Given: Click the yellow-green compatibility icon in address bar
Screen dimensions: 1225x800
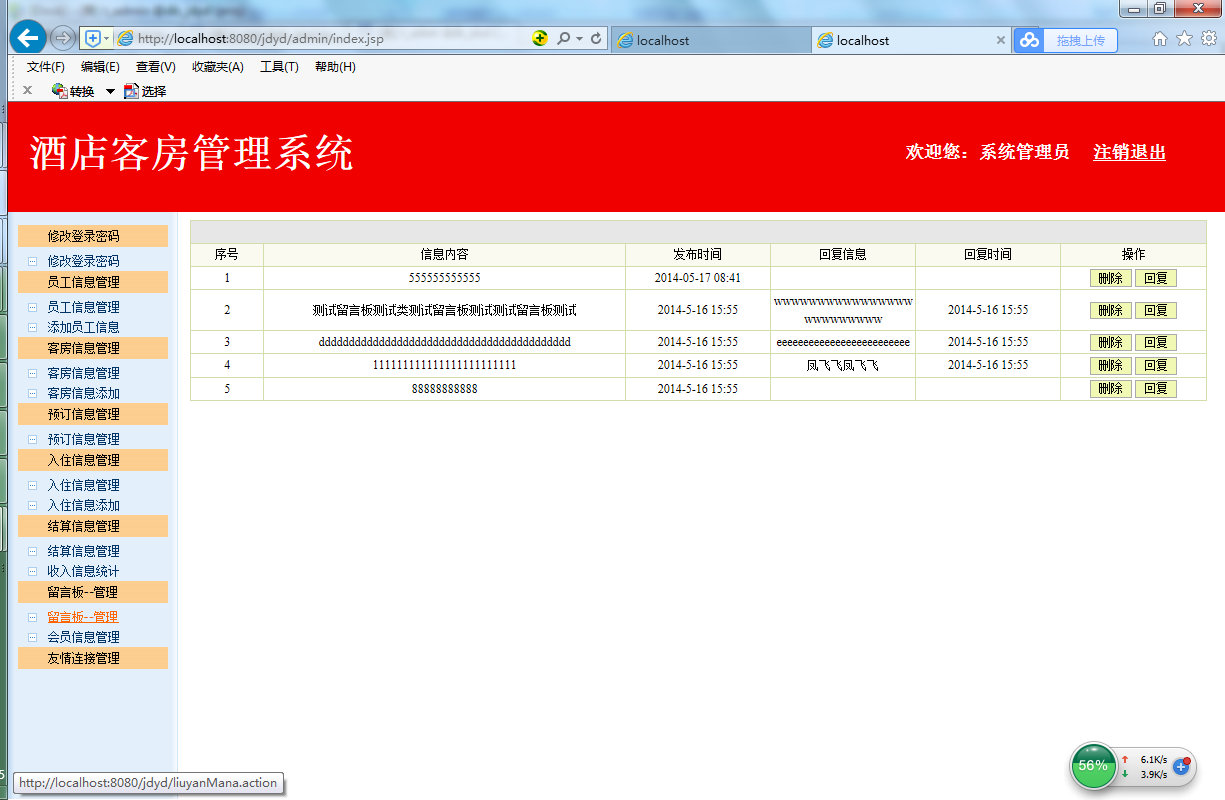Looking at the screenshot, I should coord(540,39).
